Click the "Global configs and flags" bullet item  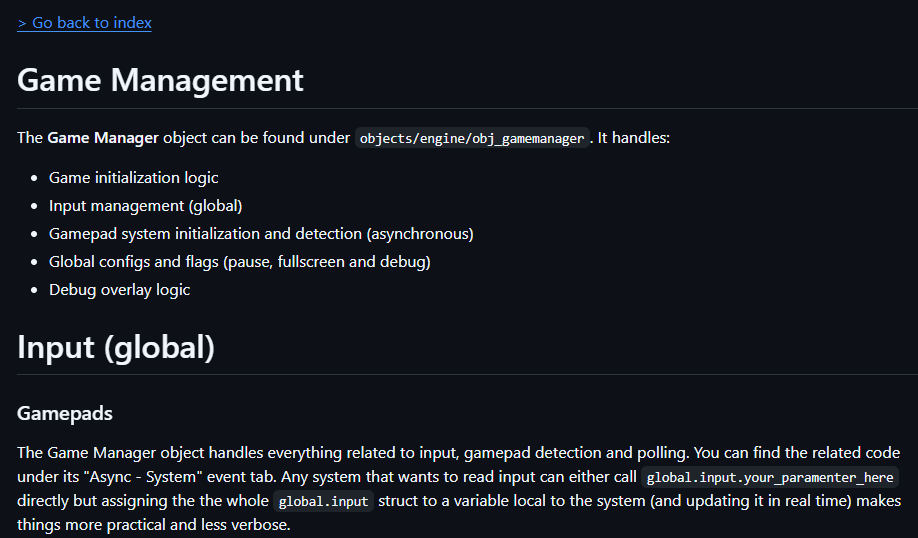click(133, 262)
